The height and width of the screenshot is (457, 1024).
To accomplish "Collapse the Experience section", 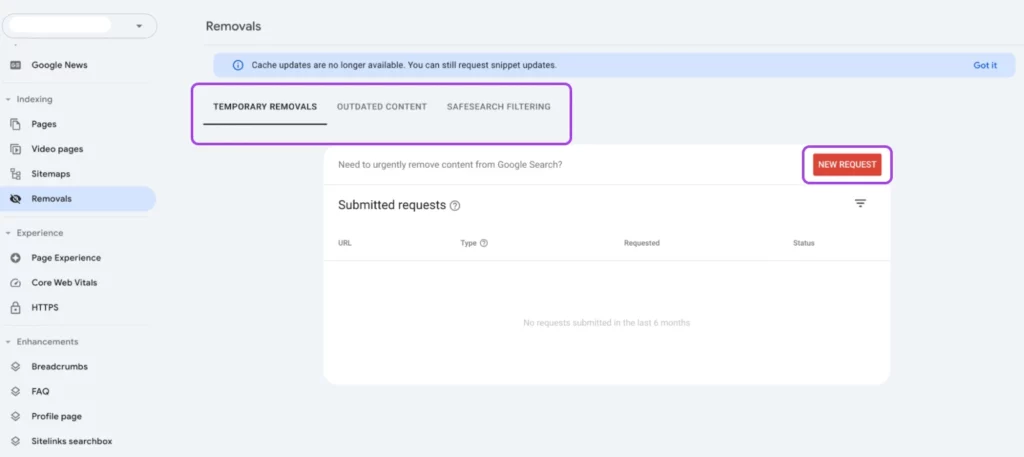I will [x=8, y=233].
